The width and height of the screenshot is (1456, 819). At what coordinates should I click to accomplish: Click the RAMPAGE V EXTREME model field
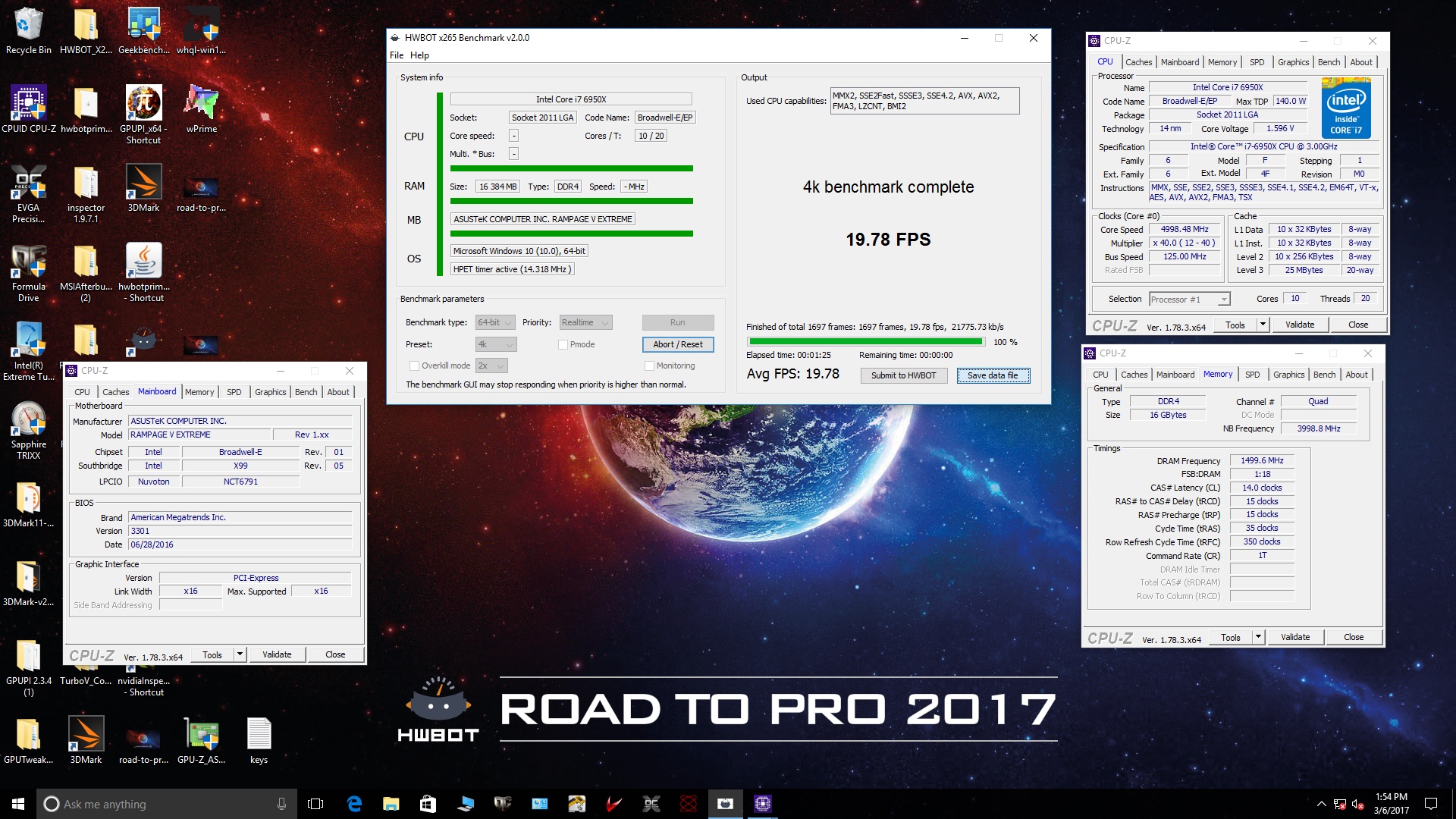[199, 435]
